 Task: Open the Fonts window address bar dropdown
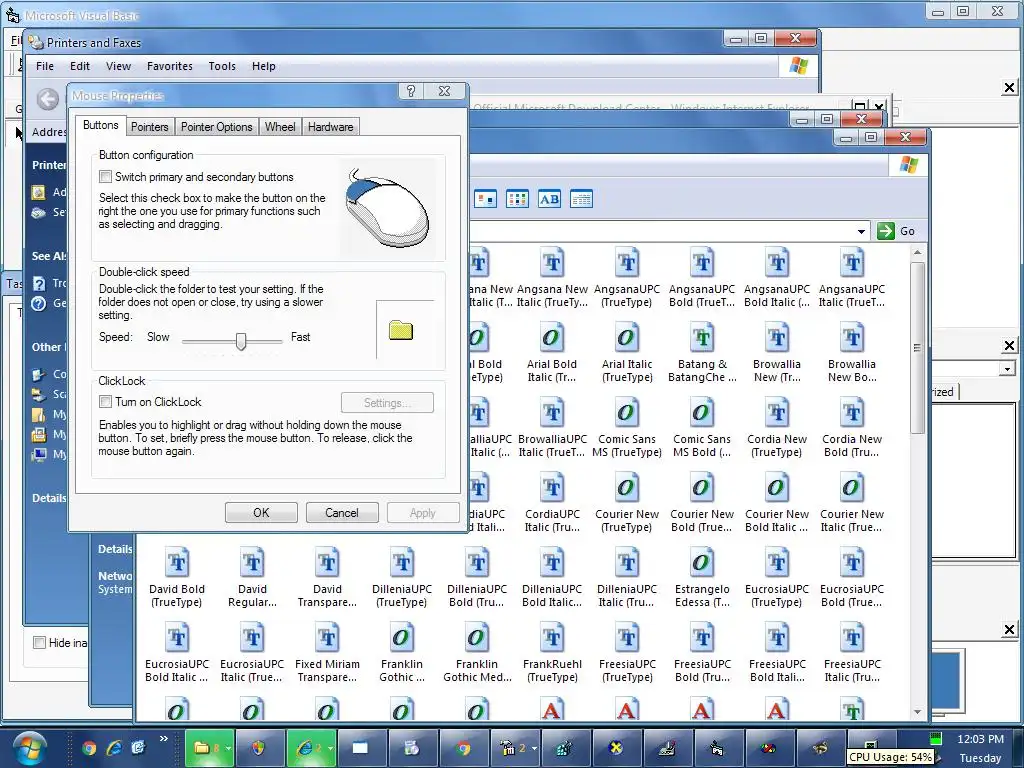[861, 231]
